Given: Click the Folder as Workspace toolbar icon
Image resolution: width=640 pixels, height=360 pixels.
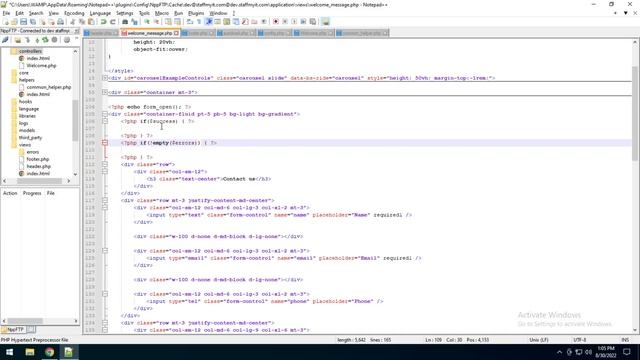Looking at the screenshot, I should (x=254, y=22).
